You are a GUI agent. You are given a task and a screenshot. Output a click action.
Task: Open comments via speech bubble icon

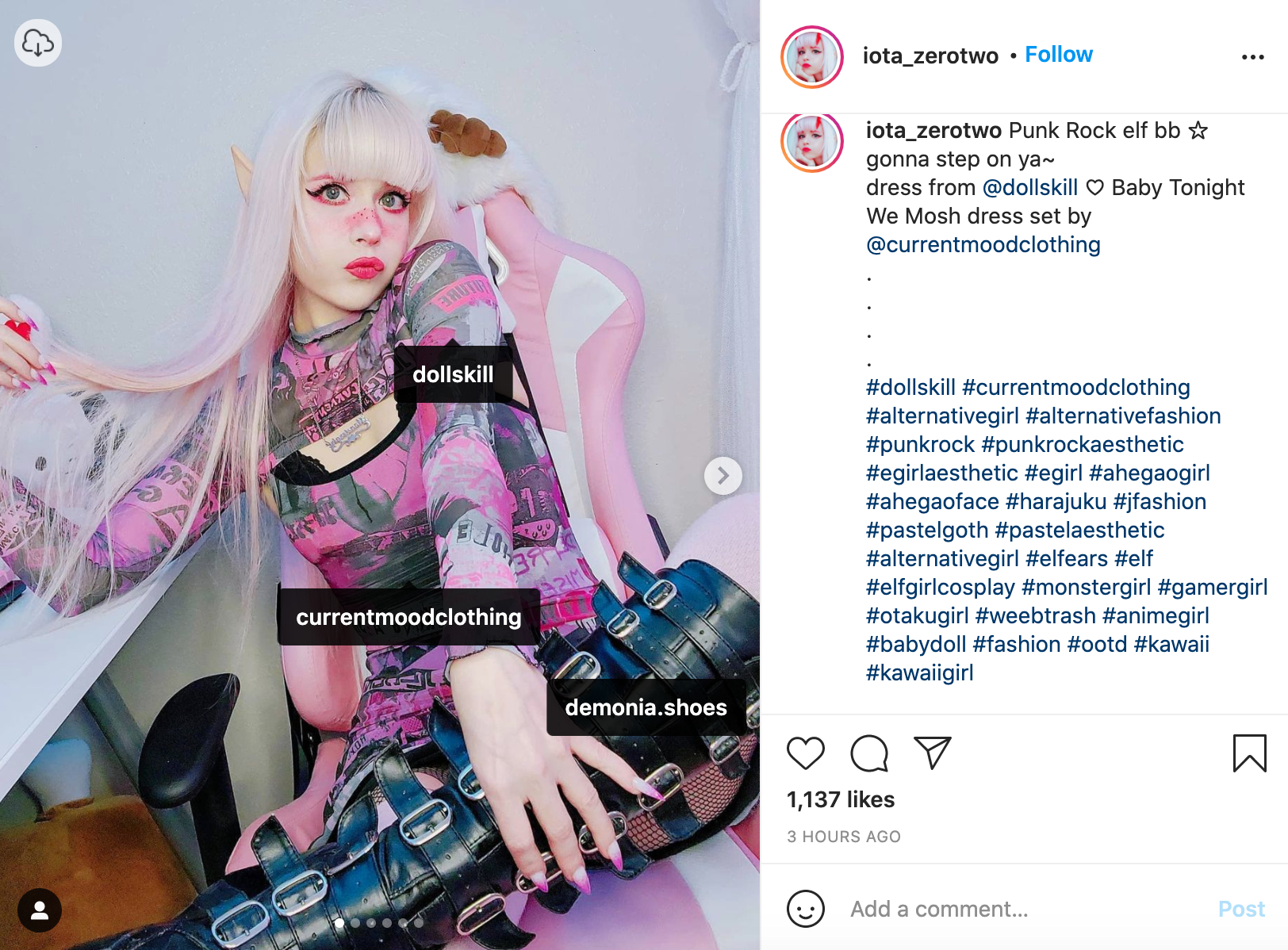click(869, 753)
